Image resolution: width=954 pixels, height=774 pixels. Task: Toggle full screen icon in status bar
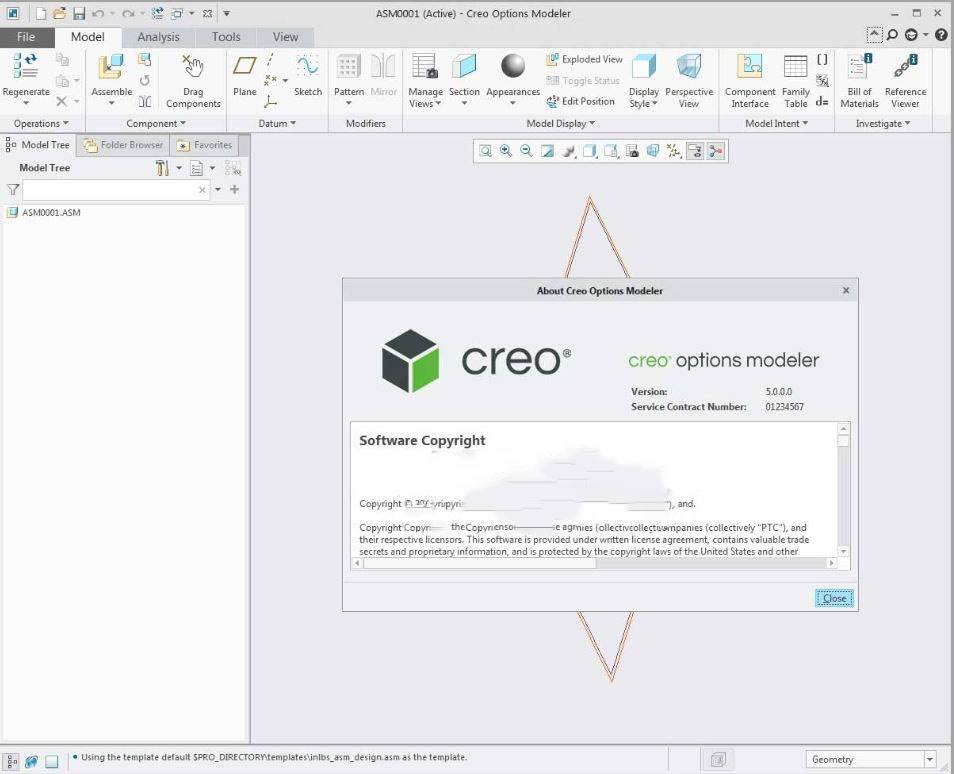[52, 761]
